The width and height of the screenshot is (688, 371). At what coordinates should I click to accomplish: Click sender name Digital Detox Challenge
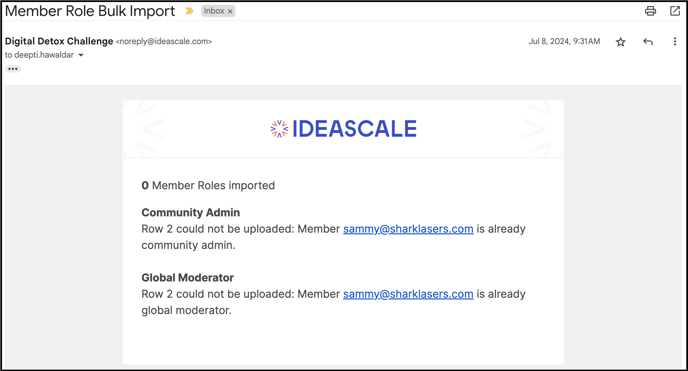click(x=59, y=41)
